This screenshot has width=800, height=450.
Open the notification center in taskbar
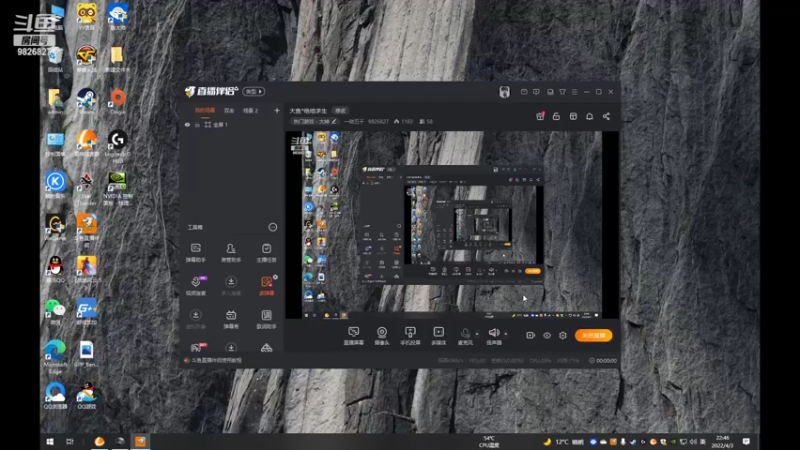coord(746,441)
